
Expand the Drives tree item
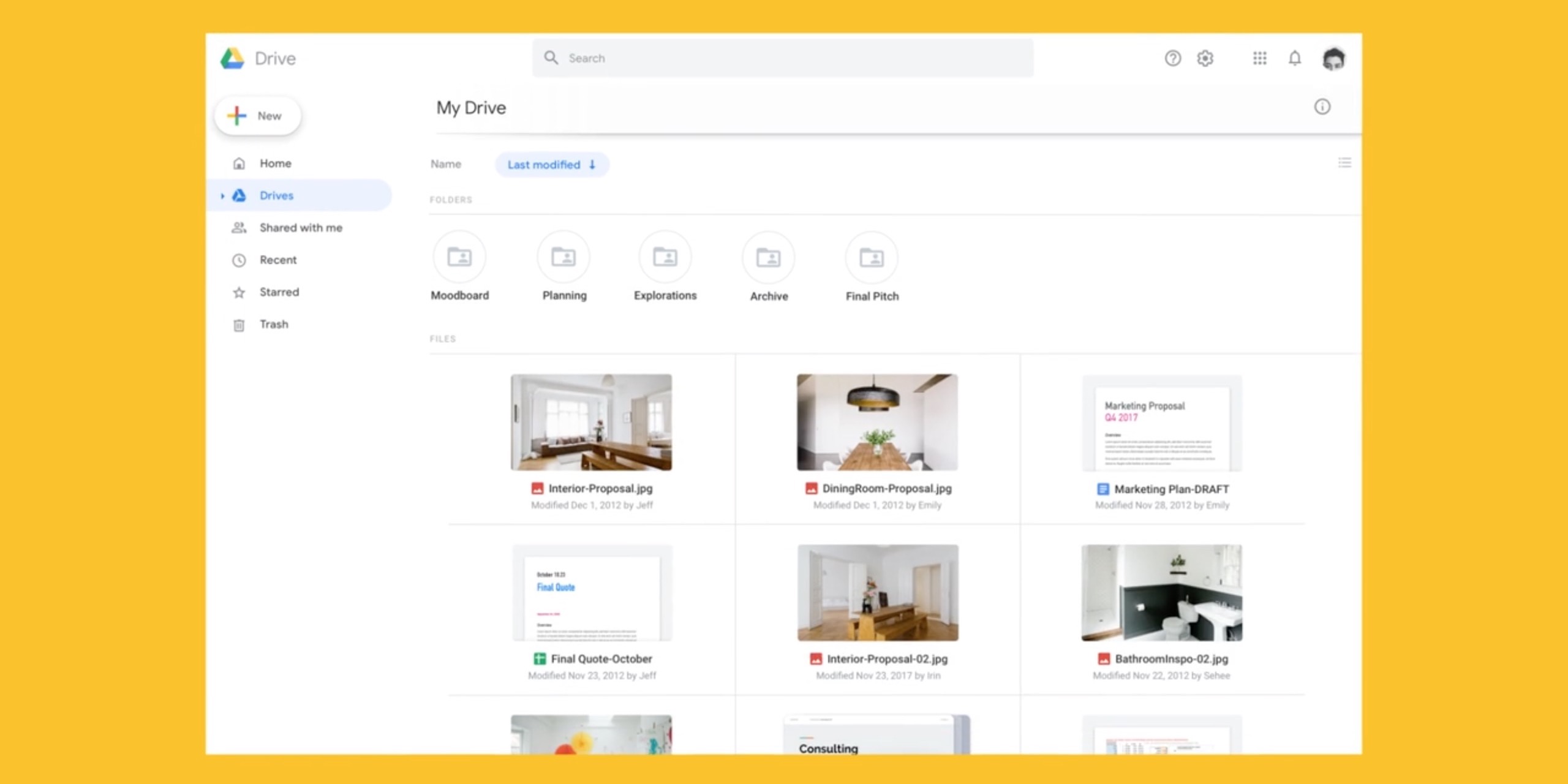(x=222, y=195)
